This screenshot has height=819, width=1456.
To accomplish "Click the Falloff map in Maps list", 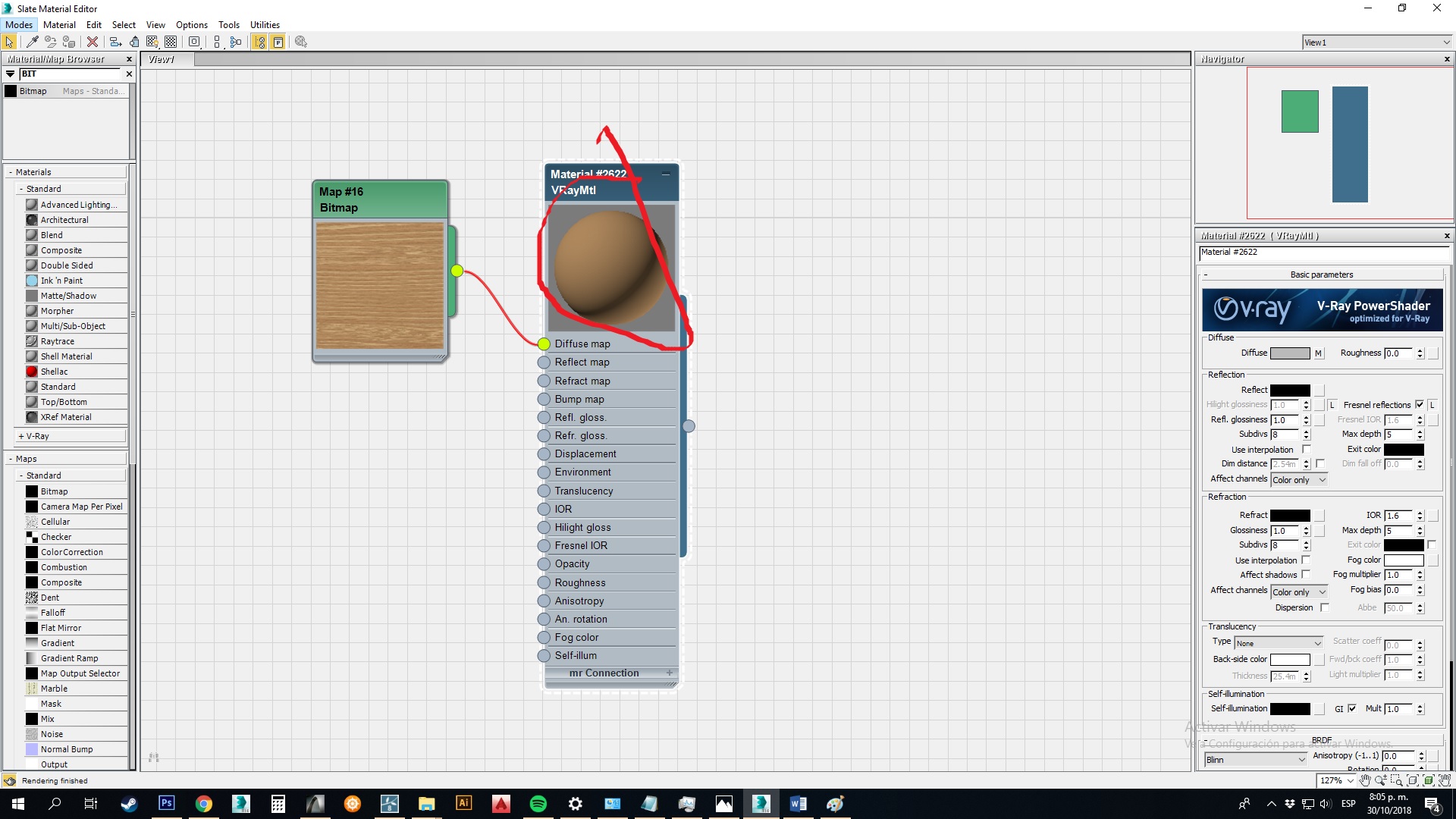I will (53, 613).
